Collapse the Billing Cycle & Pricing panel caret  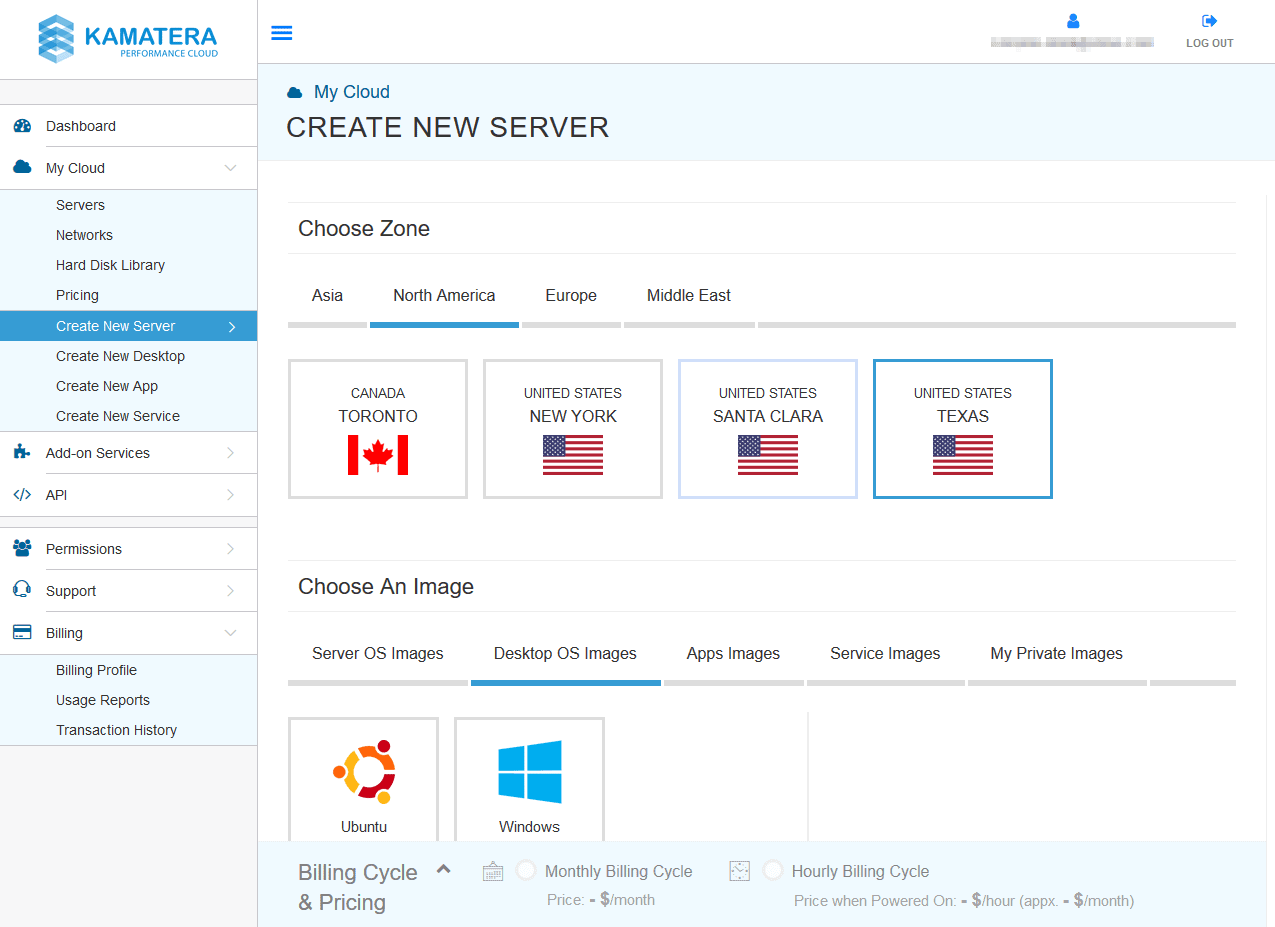[444, 869]
